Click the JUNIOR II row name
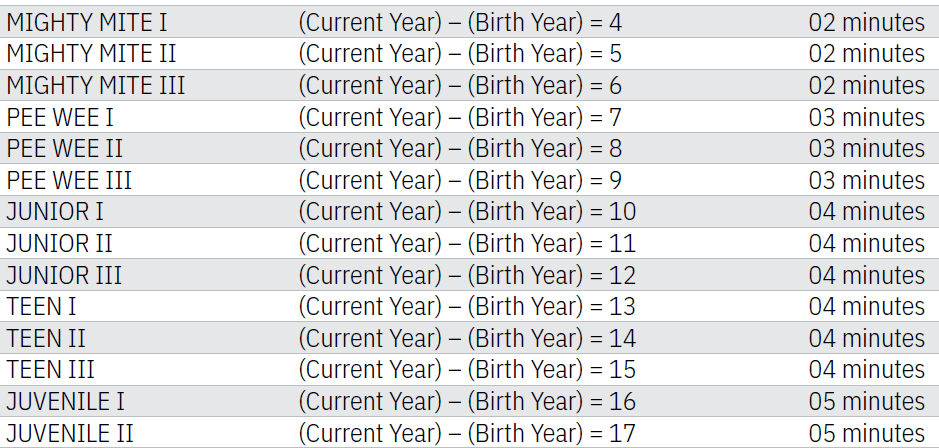 pyautogui.click(x=59, y=244)
